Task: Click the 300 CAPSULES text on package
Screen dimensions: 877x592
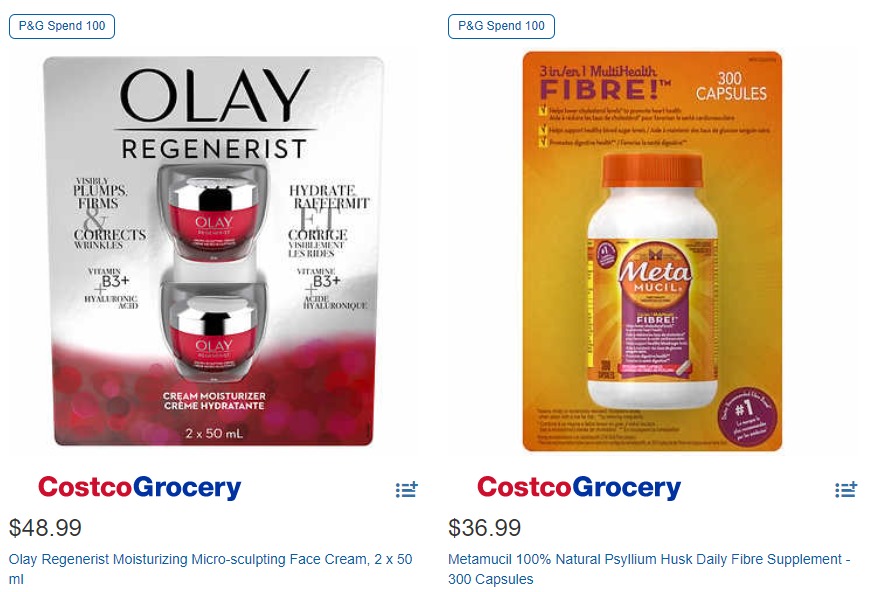Action: tap(731, 86)
